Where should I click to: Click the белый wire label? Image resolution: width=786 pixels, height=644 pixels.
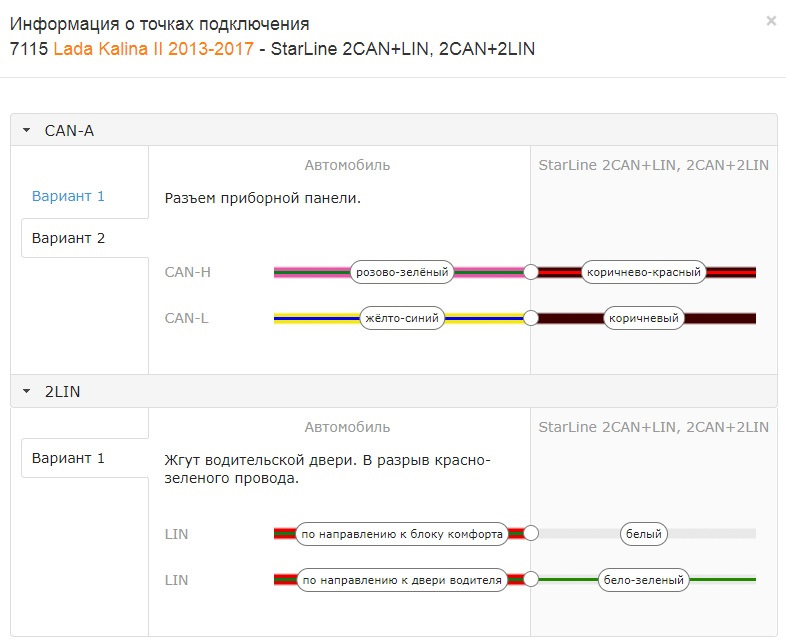pyautogui.click(x=643, y=533)
